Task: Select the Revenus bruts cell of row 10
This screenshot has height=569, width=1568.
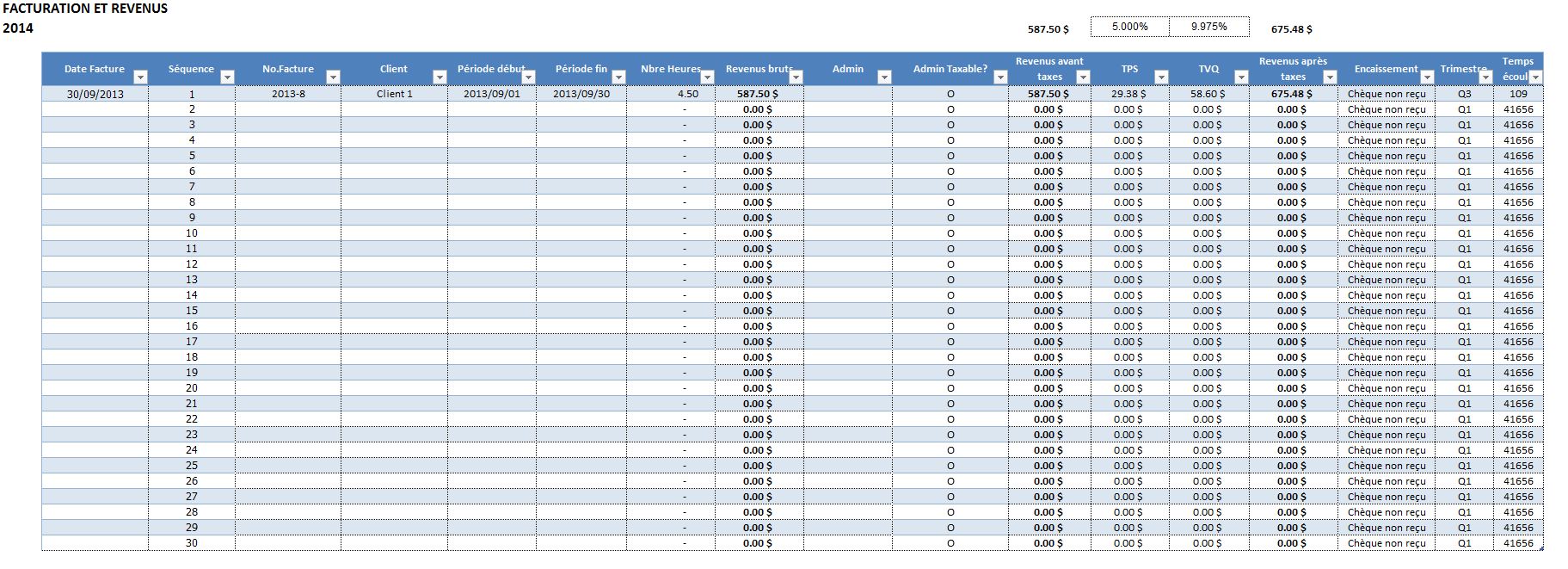Action: point(759,233)
